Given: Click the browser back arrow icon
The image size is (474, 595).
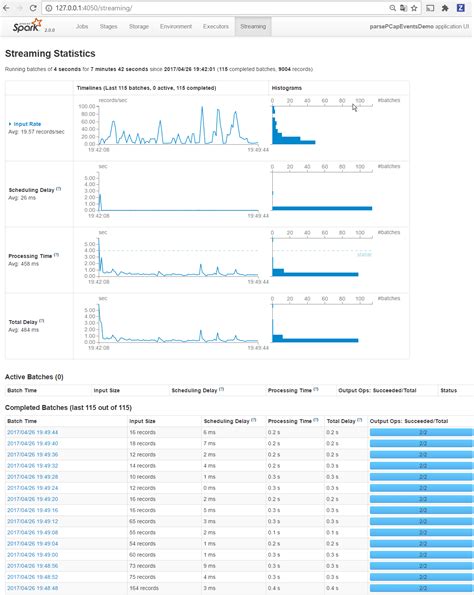Looking at the screenshot, I should pos(6,8).
